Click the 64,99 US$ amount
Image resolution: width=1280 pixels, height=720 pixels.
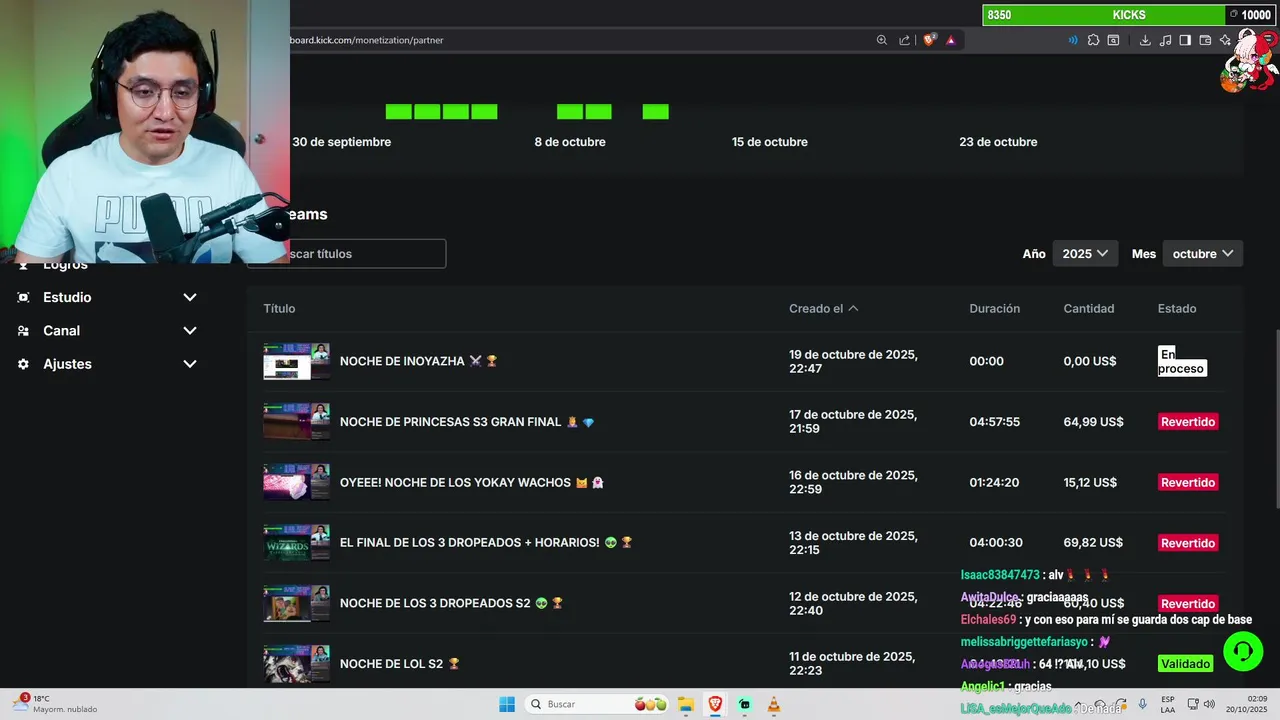[1093, 422]
